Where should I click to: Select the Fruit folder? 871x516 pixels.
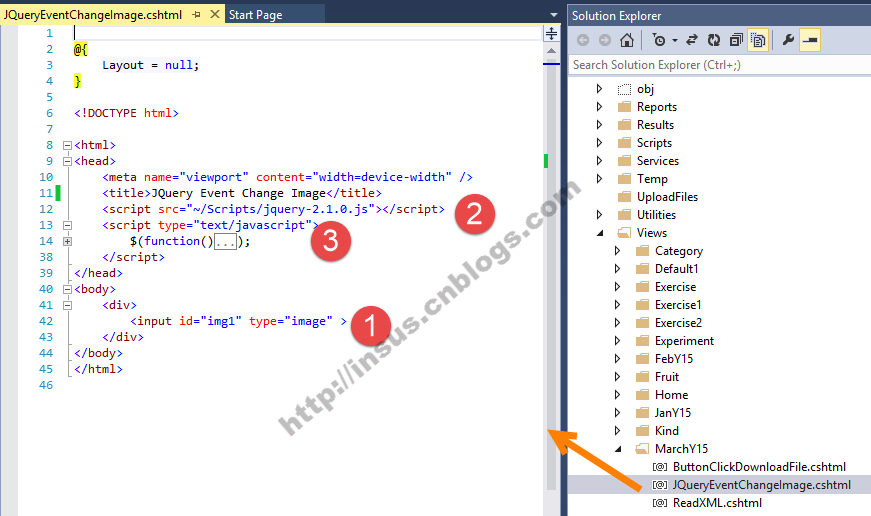(667, 377)
